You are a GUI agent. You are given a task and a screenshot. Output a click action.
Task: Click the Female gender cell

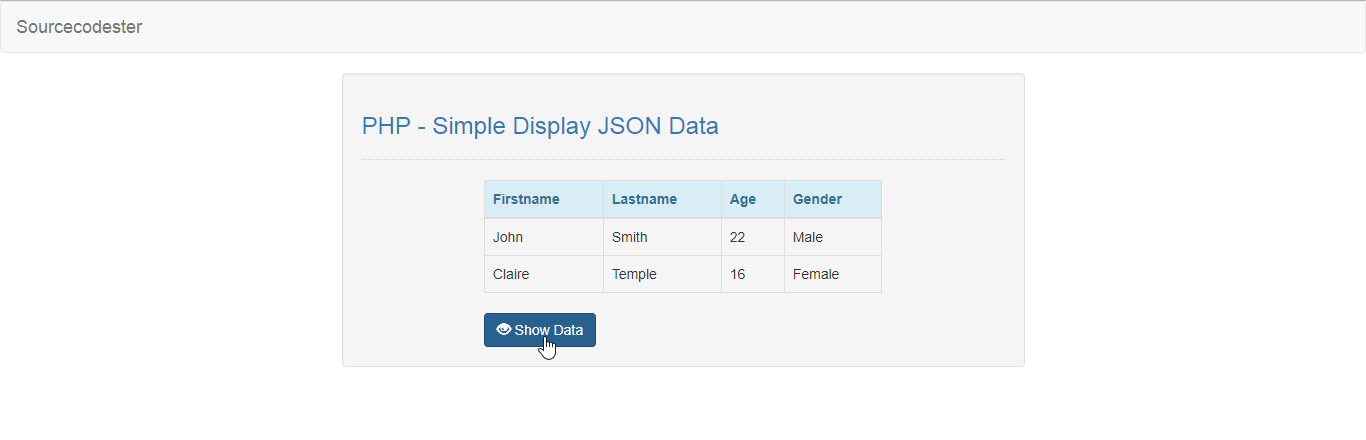point(816,274)
